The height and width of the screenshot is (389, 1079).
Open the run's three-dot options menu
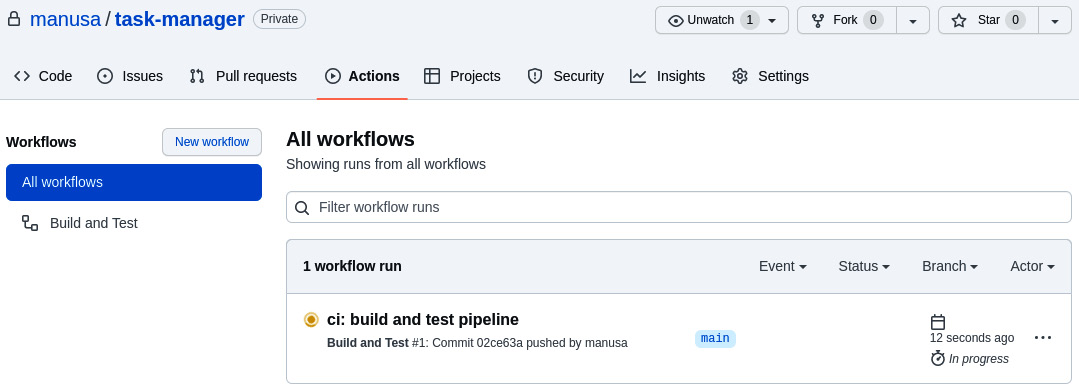pyautogui.click(x=1043, y=338)
